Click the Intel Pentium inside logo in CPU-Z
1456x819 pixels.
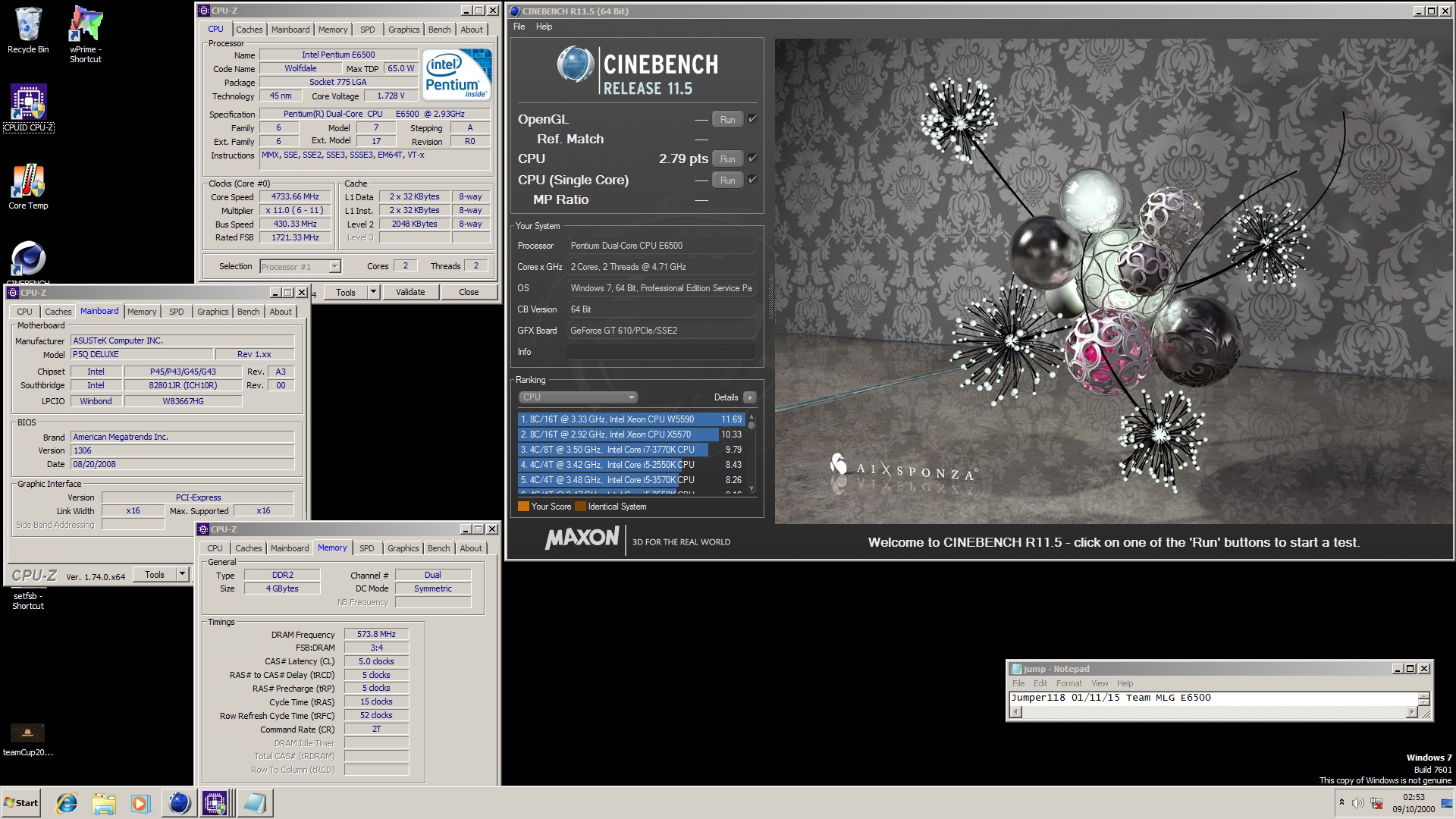457,75
